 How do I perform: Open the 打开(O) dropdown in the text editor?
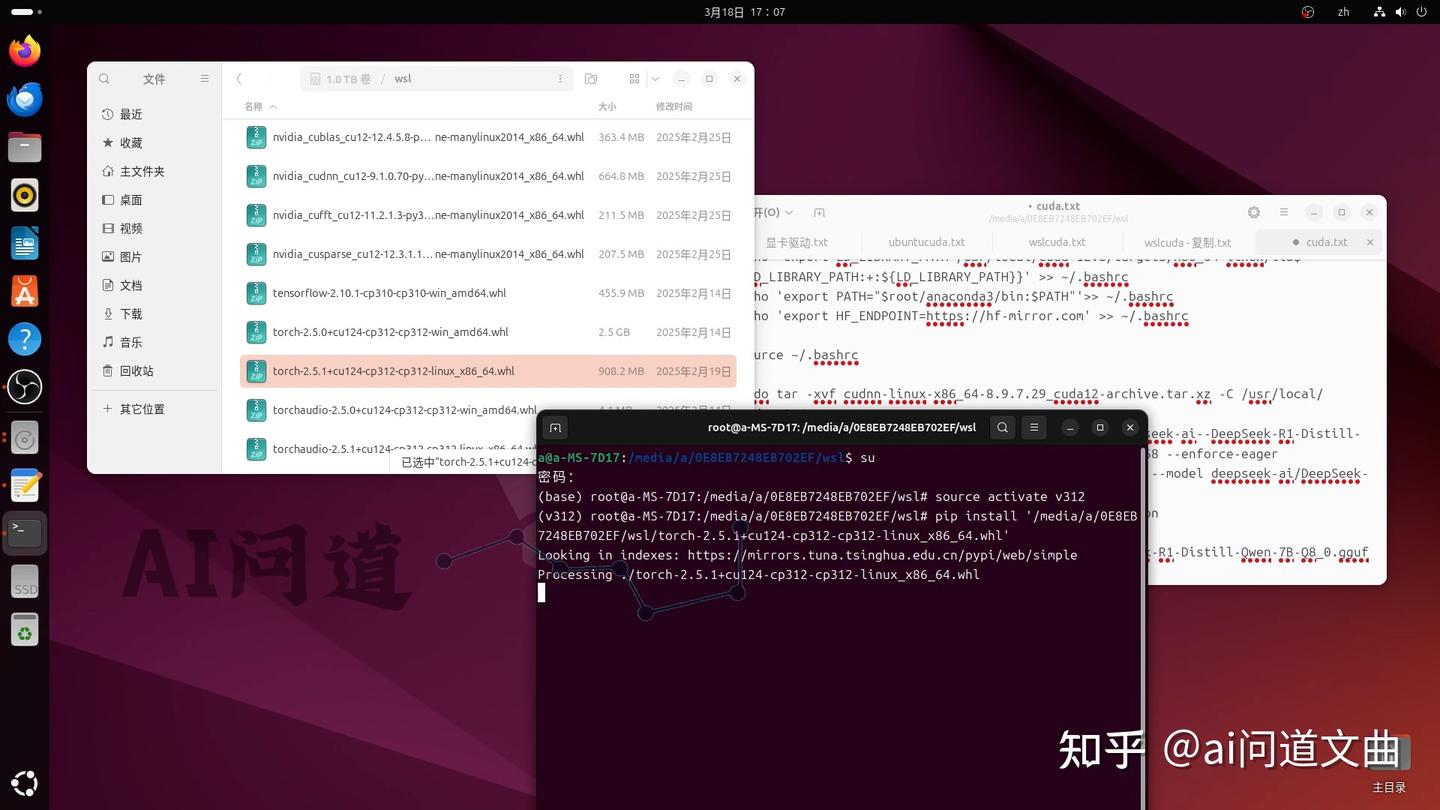click(x=770, y=212)
